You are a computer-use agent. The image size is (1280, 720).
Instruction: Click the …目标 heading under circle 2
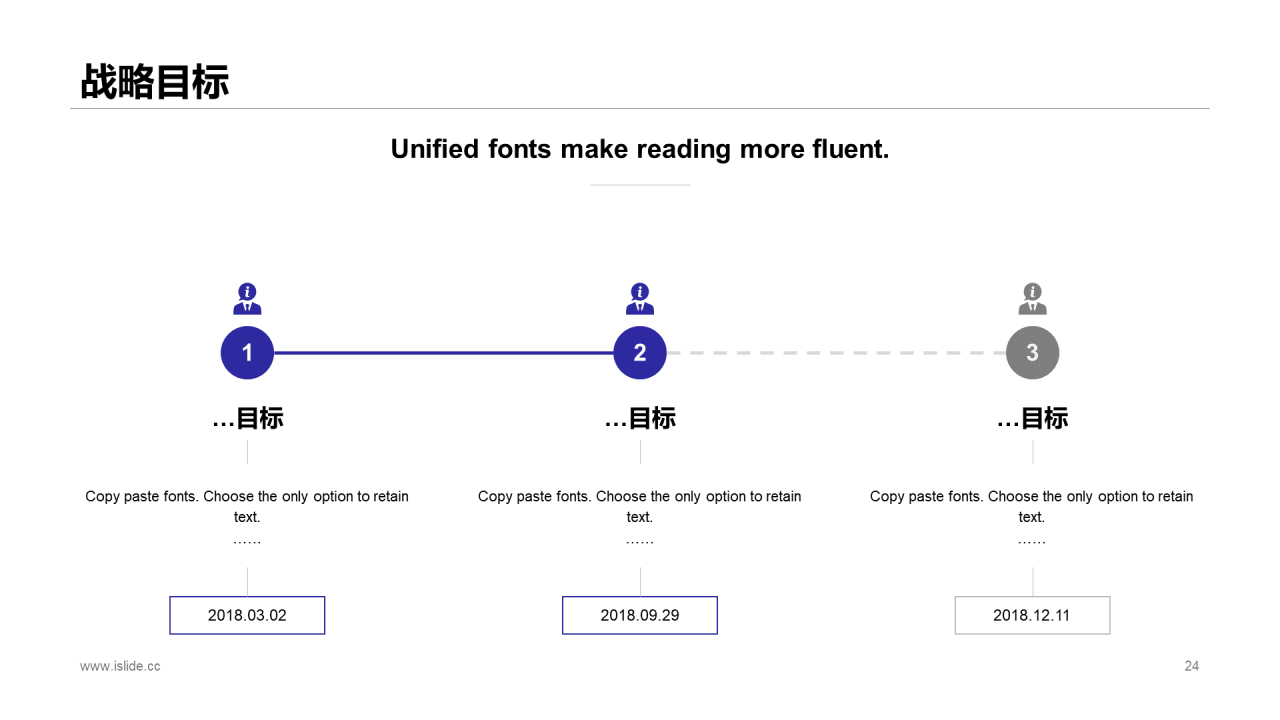[640, 418]
